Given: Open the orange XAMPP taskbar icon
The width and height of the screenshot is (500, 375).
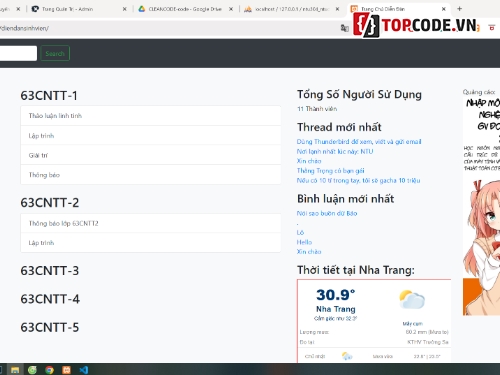Looking at the screenshot, I should pos(67,370).
